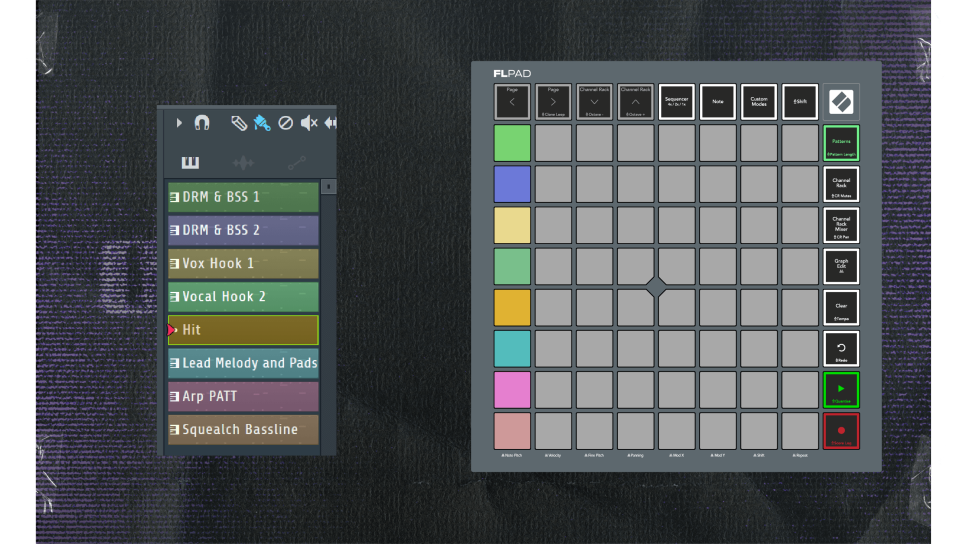This screenshot has width=966, height=544.
Task: Select the Vocal Hook 2 pattern
Action: tap(243, 297)
